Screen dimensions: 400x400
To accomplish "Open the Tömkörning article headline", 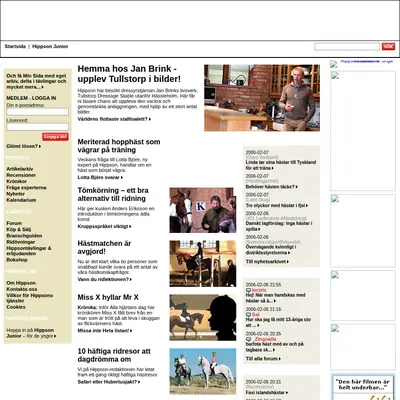I will coord(113,194).
